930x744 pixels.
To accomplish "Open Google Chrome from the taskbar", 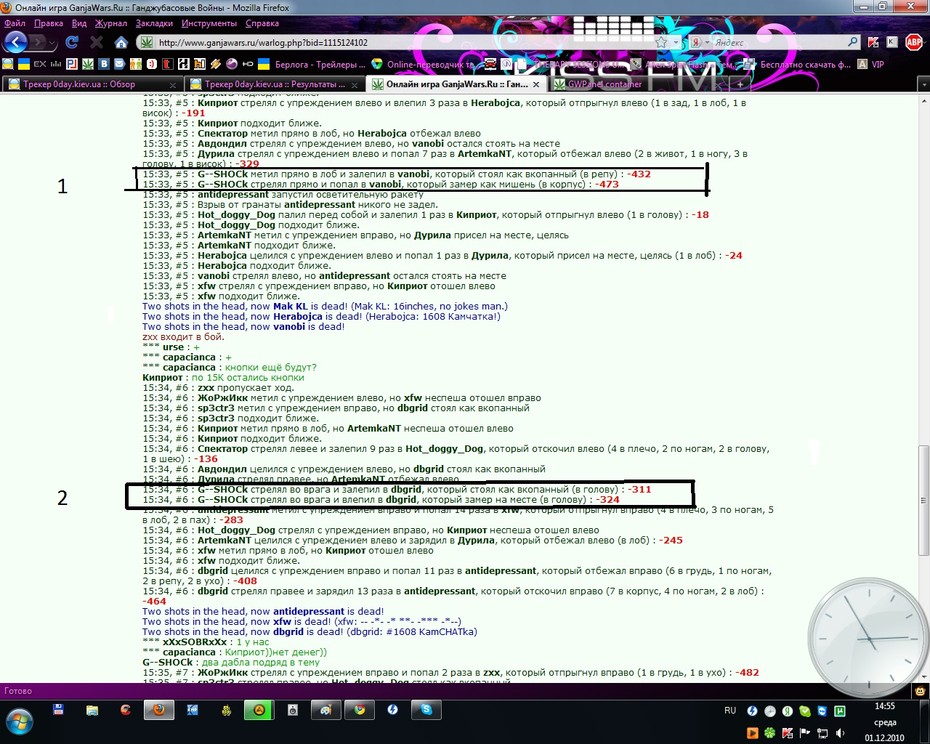I will 359,710.
